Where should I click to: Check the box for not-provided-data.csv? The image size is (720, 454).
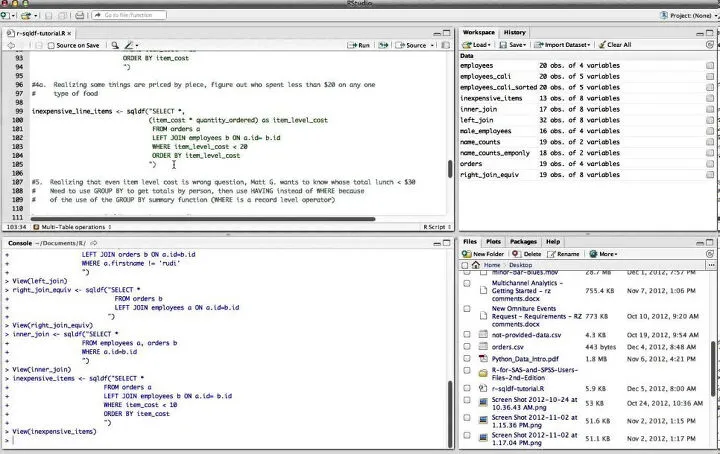467,335
